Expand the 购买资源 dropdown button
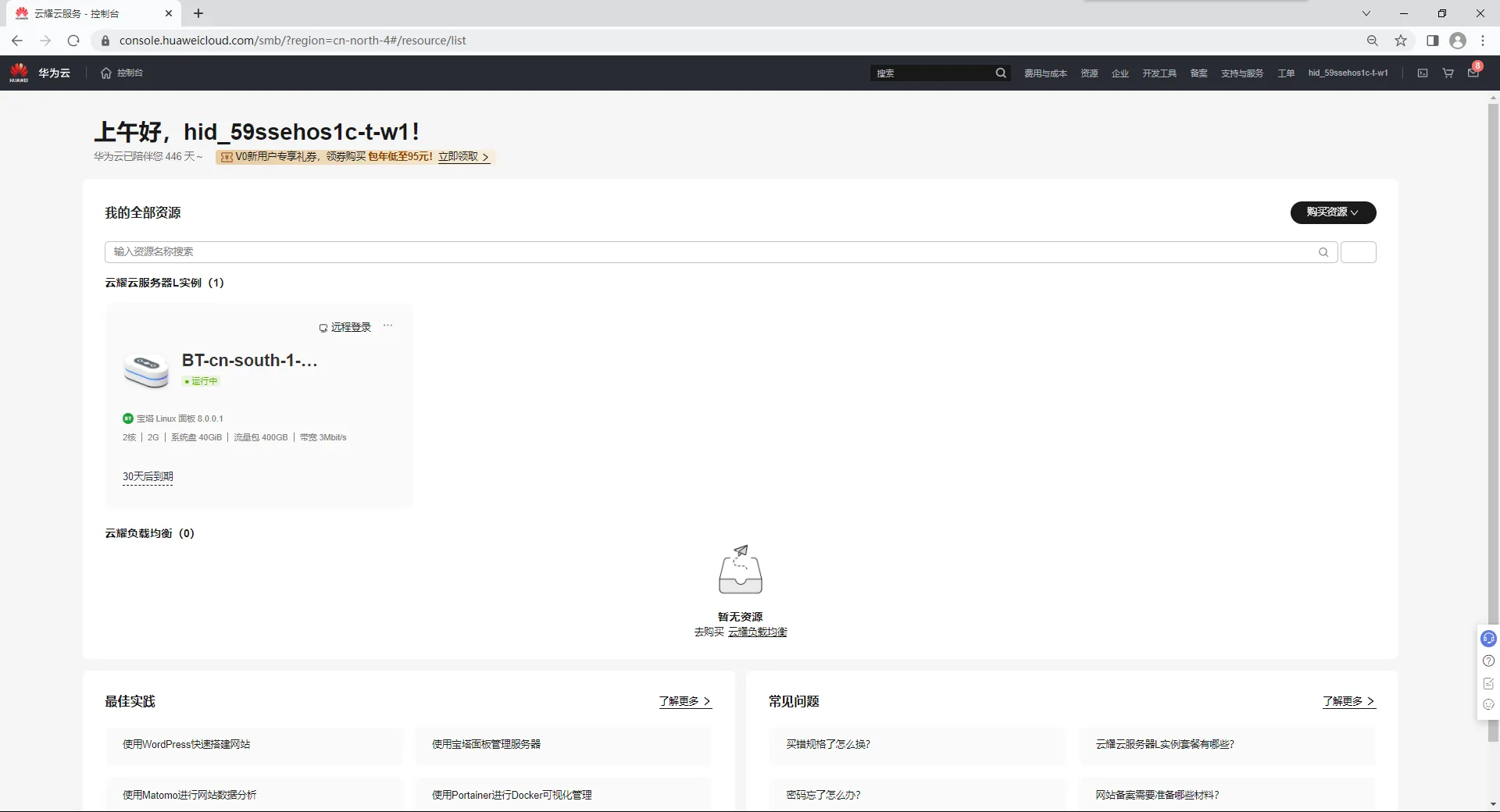 (x=1333, y=212)
